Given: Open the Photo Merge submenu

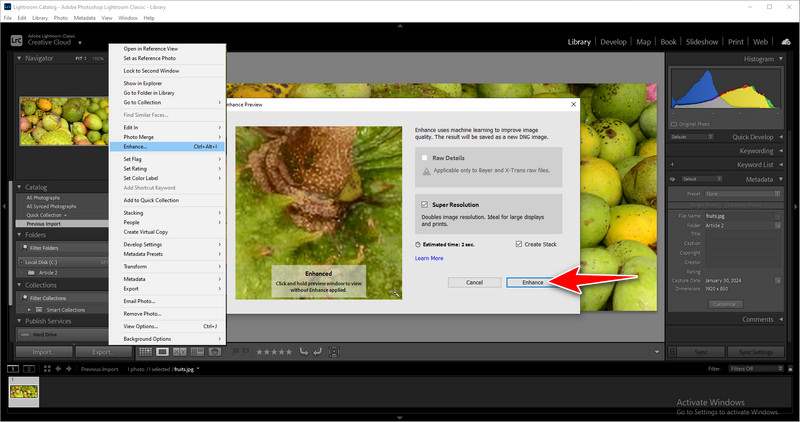Looking at the screenshot, I should point(167,137).
